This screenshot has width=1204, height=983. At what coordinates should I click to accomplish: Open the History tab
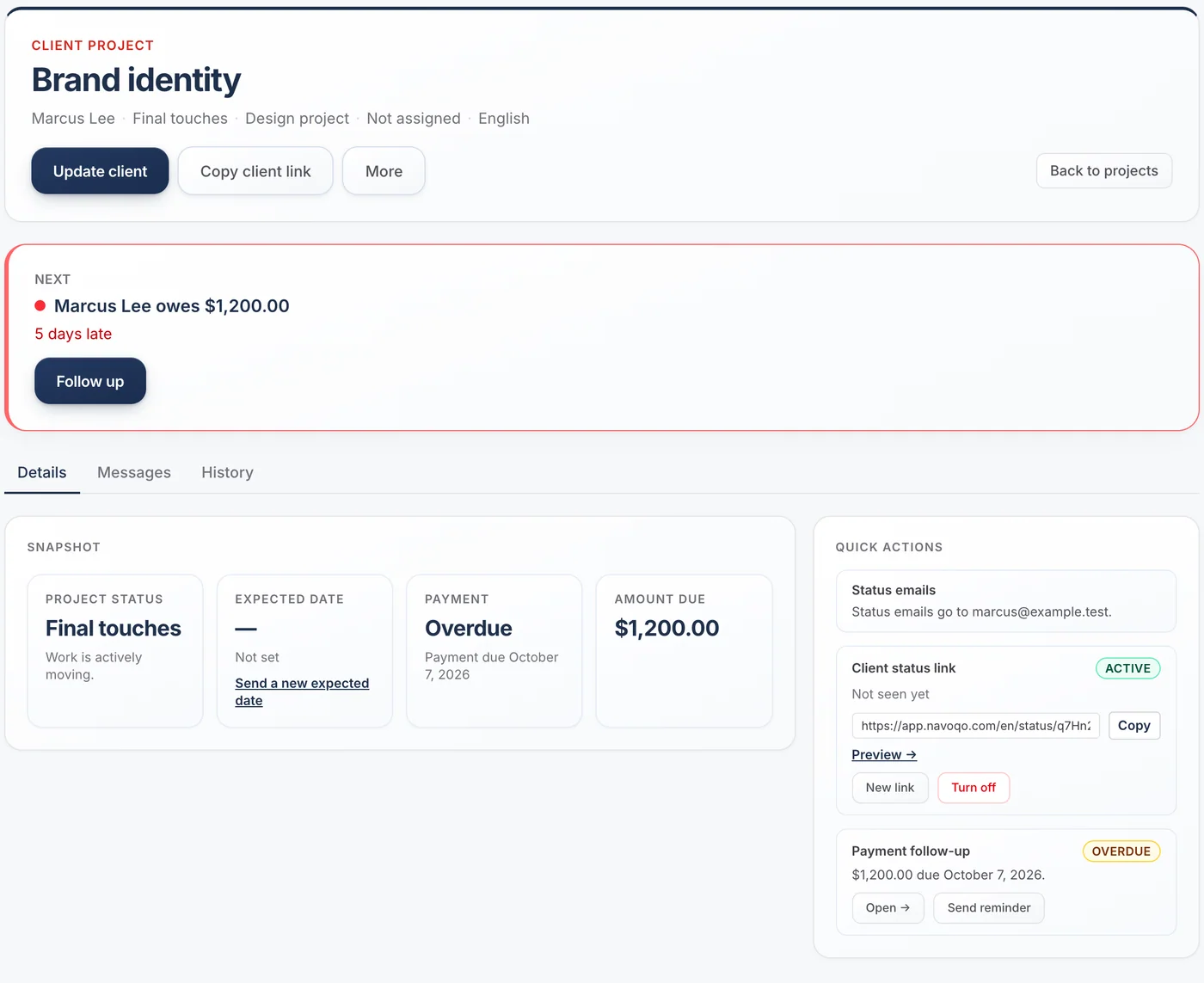pos(227,472)
